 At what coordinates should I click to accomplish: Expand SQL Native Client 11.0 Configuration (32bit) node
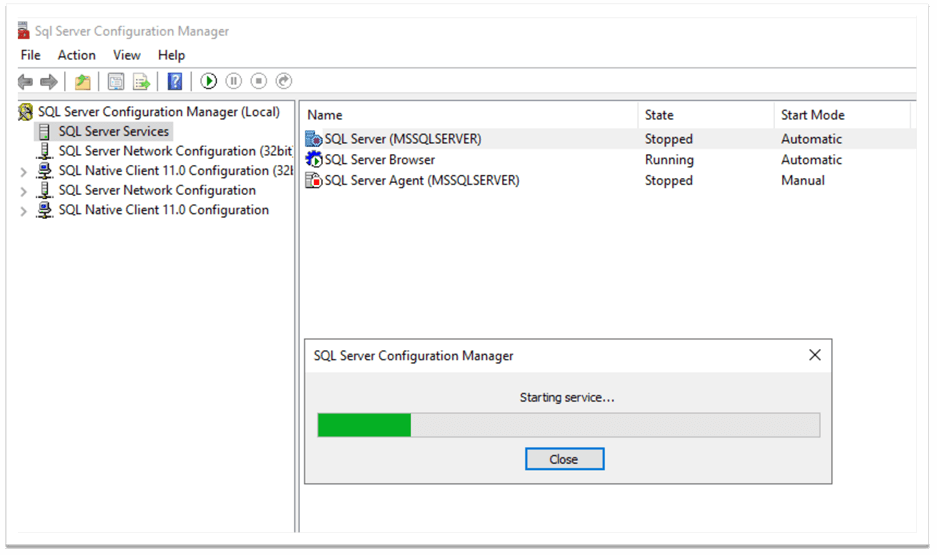pyautogui.click(x=23, y=172)
